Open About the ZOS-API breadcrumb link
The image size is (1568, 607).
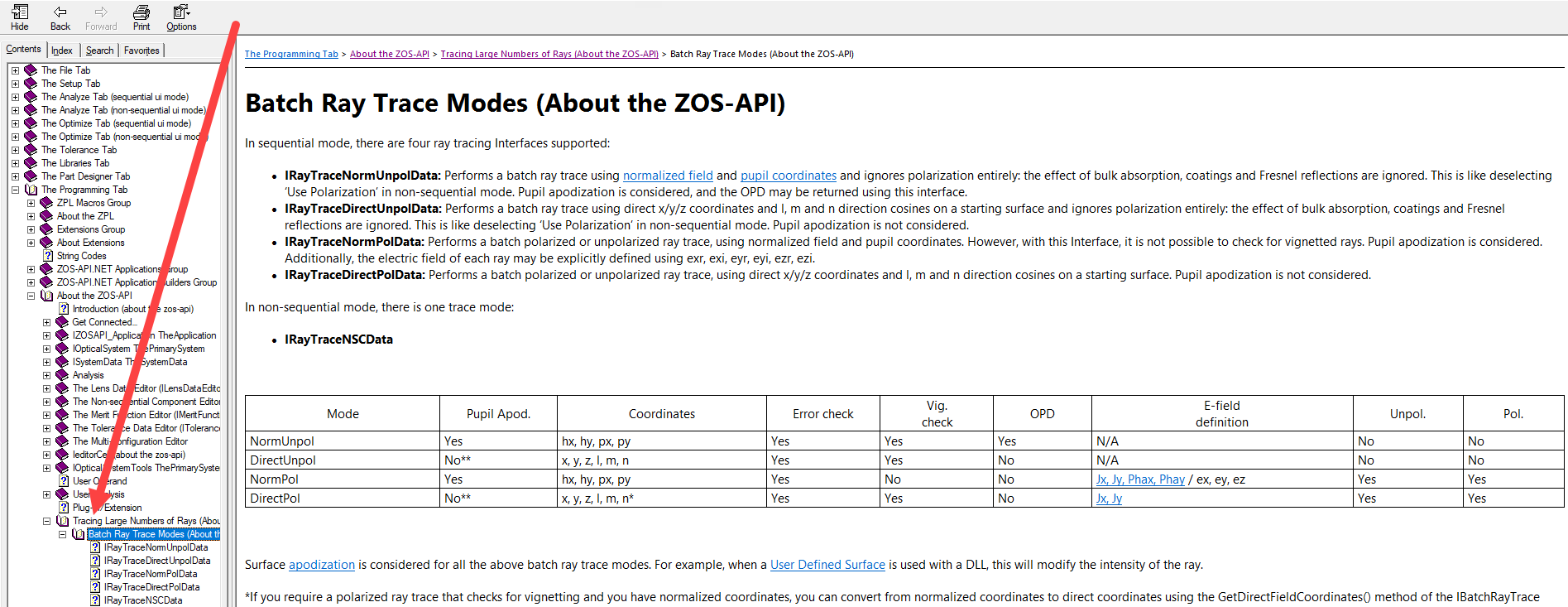pyautogui.click(x=390, y=54)
